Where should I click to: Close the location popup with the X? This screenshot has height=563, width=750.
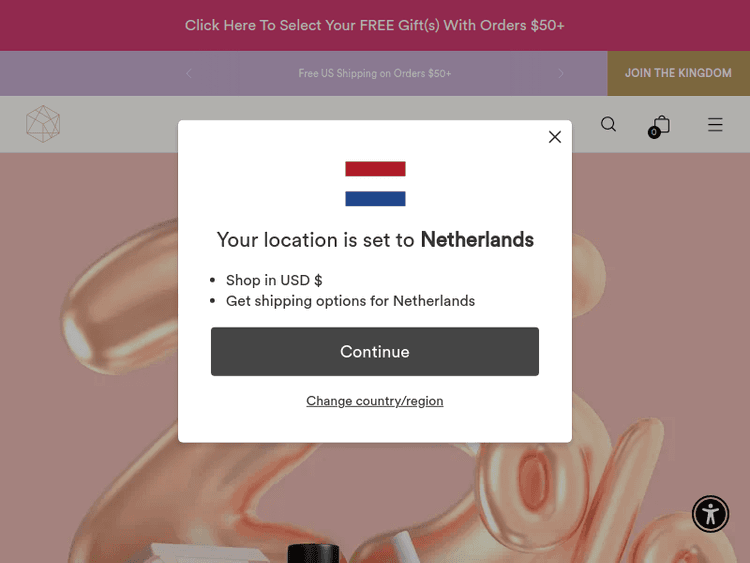coord(555,137)
